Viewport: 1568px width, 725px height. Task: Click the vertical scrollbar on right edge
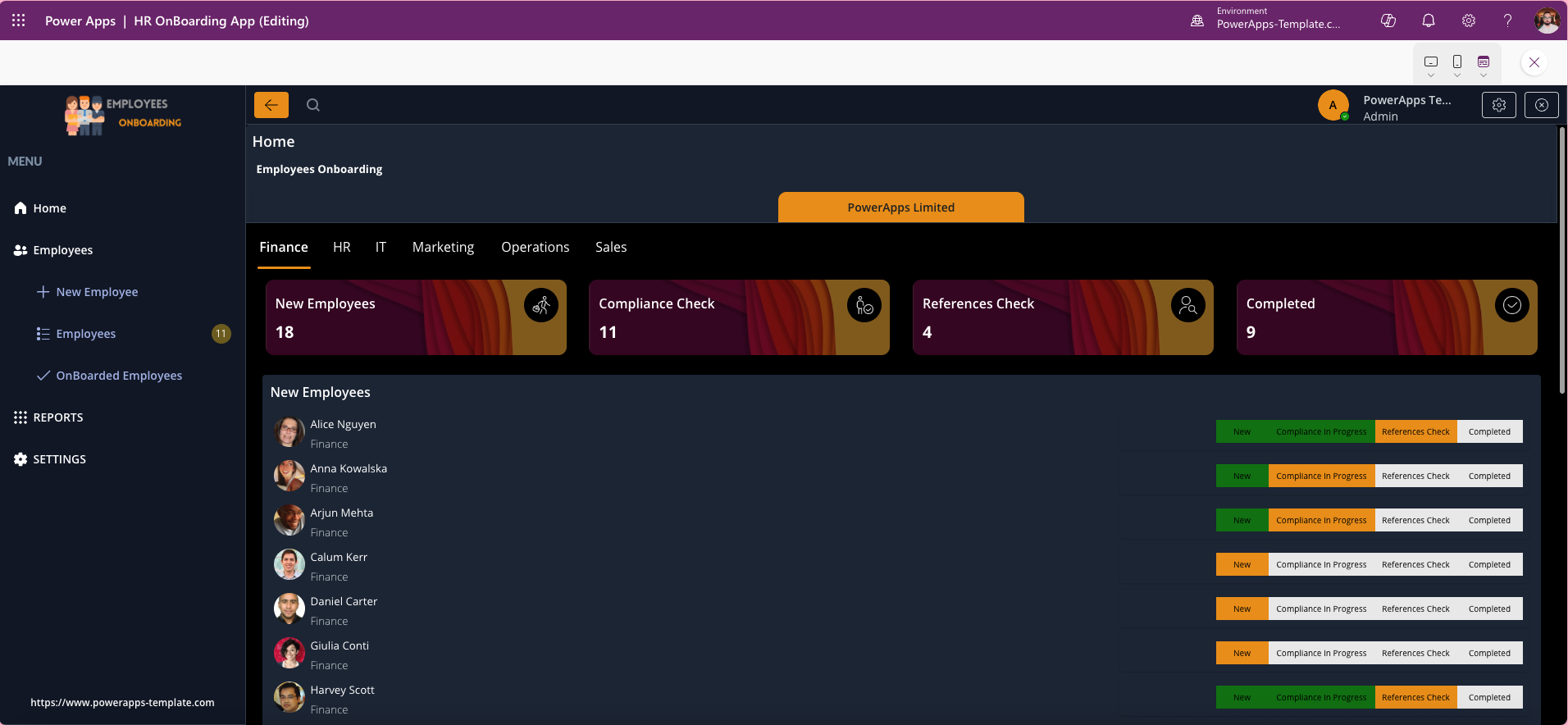[1561, 261]
